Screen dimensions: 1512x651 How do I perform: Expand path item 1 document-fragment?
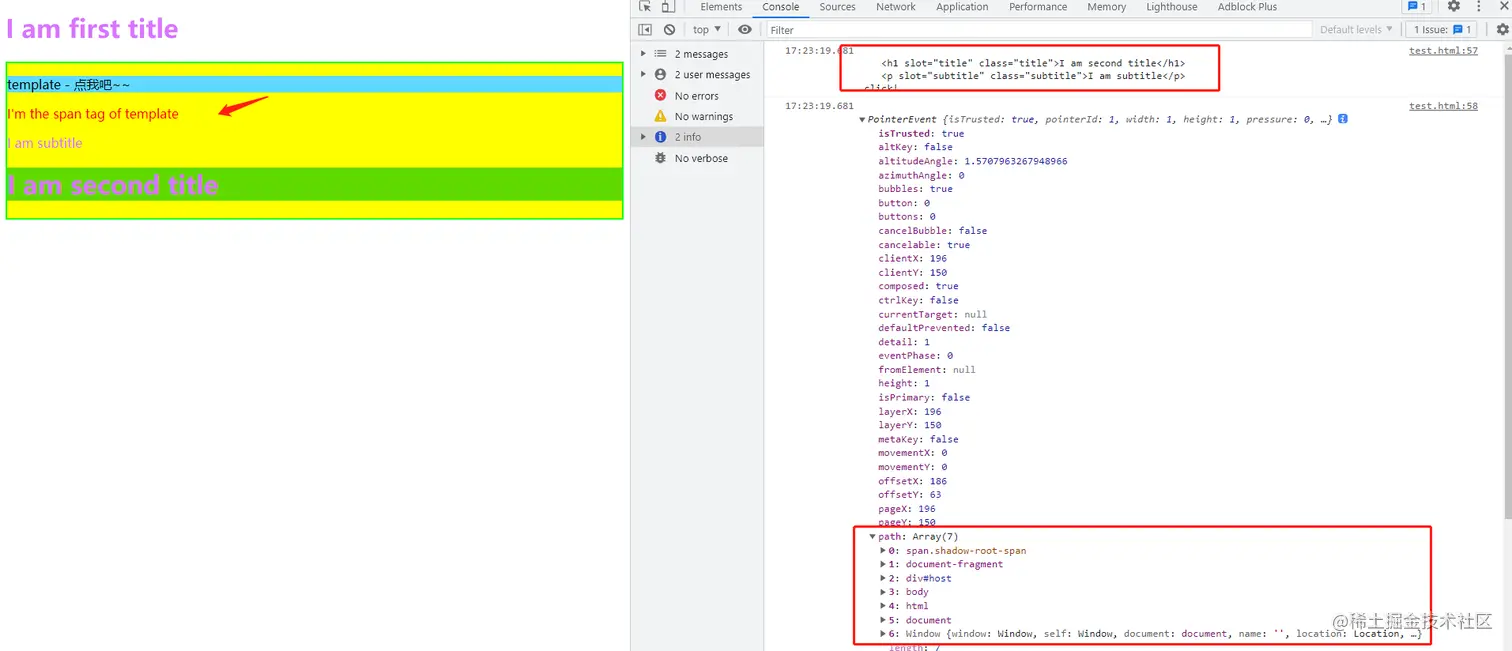coord(883,565)
